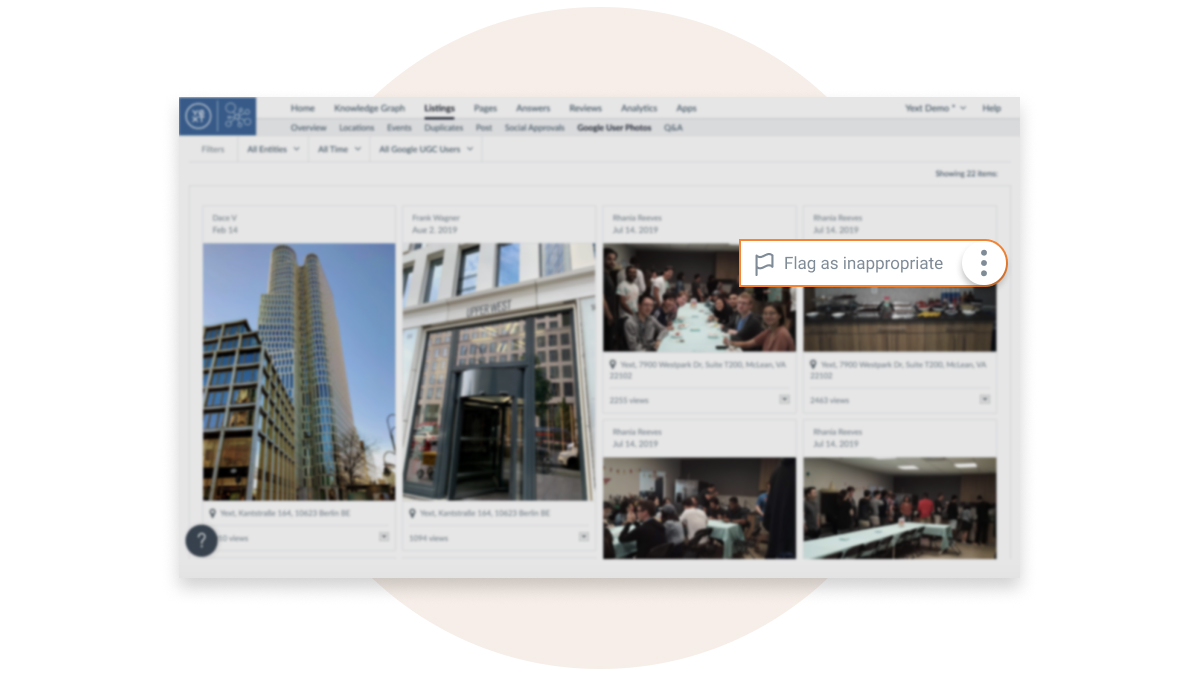This screenshot has height=675, width=1200.
Task: Open small menu icon next to 2463 views
Action: coord(985,399)
